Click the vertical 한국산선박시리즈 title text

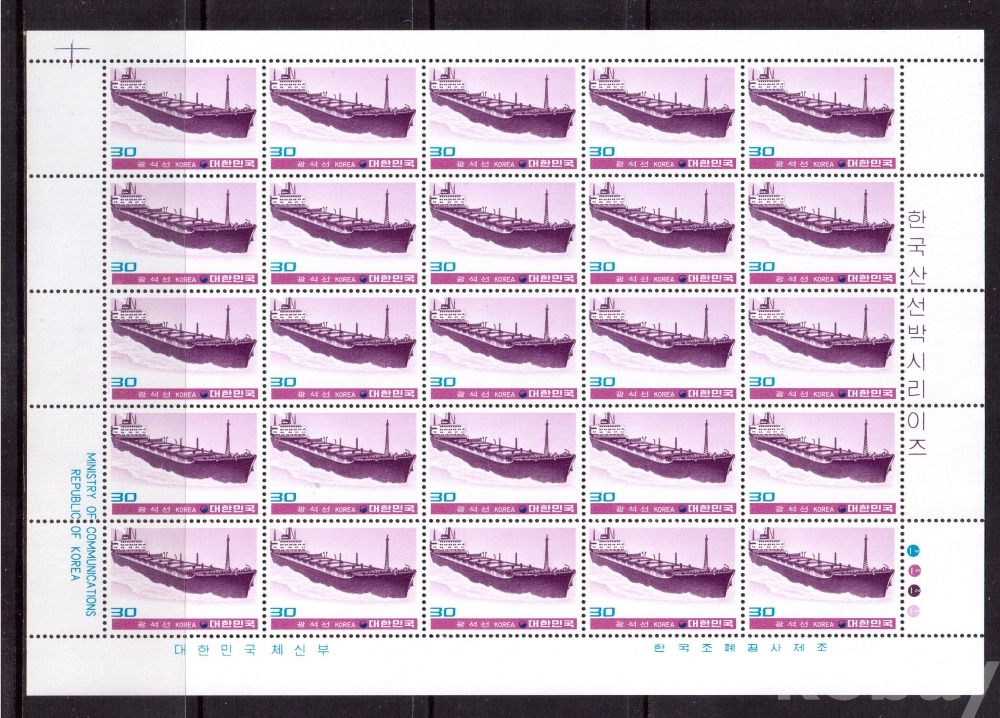coord(913,332)
